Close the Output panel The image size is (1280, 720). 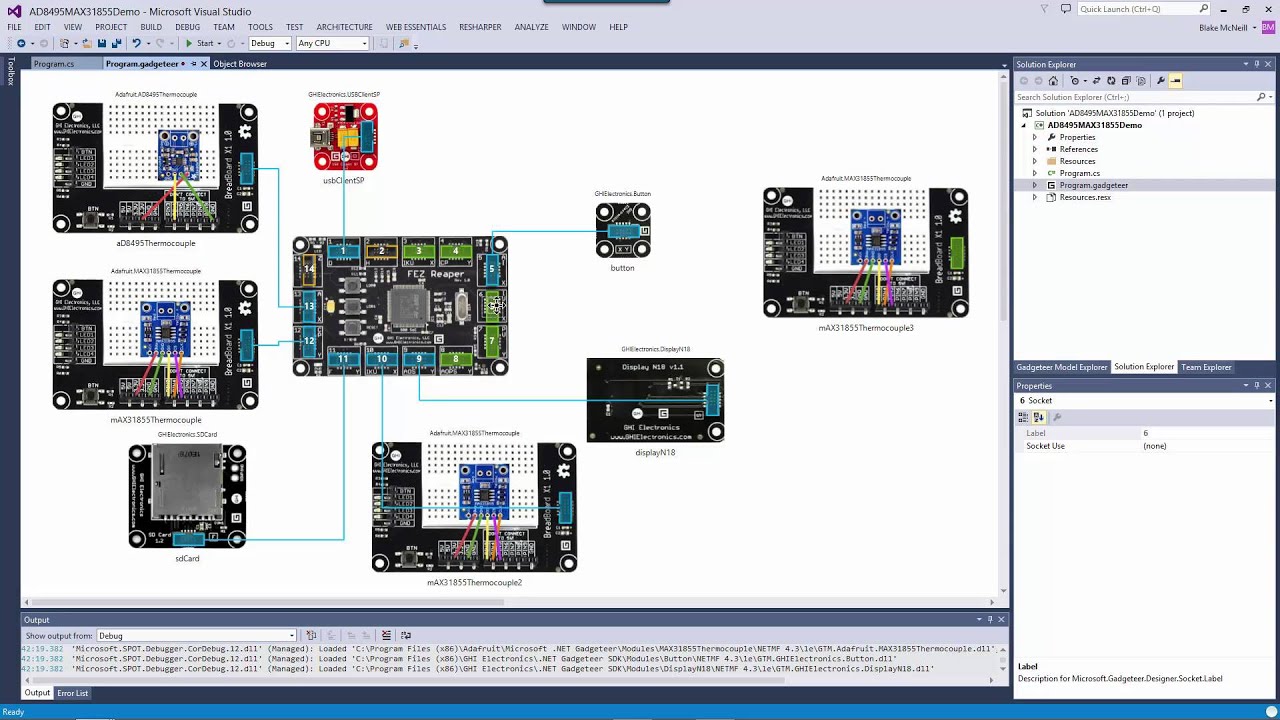tap(1001, 619)
